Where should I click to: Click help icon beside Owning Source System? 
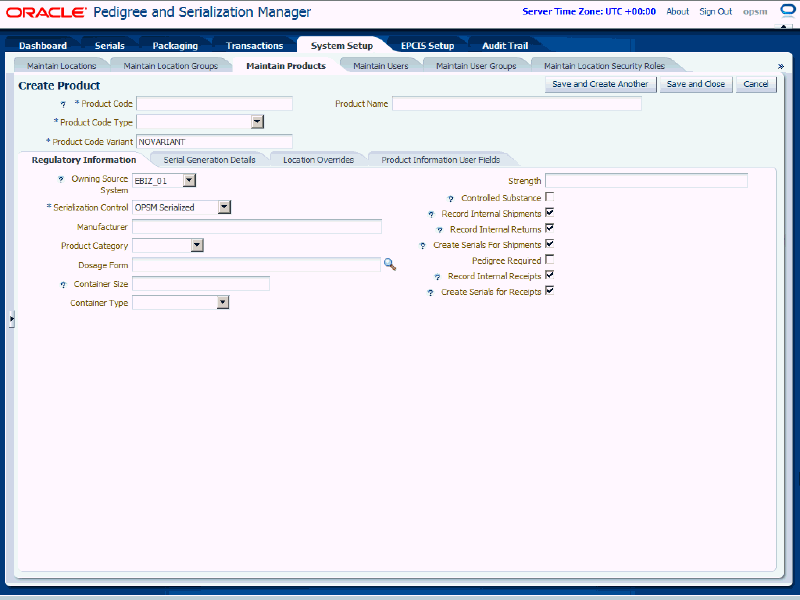click(61, 179)
